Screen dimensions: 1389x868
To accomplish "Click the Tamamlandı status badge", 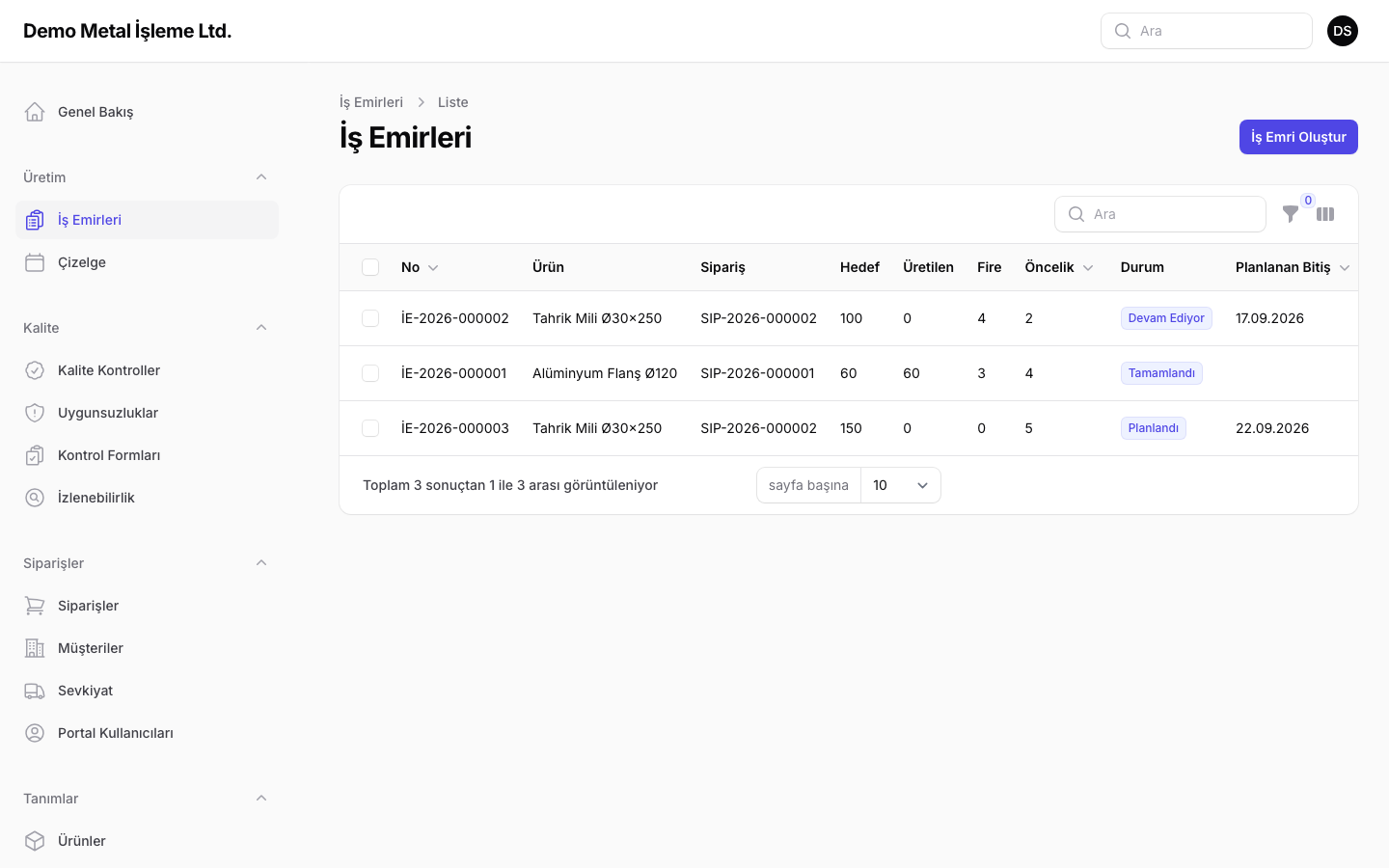I will click(1161, 373).
